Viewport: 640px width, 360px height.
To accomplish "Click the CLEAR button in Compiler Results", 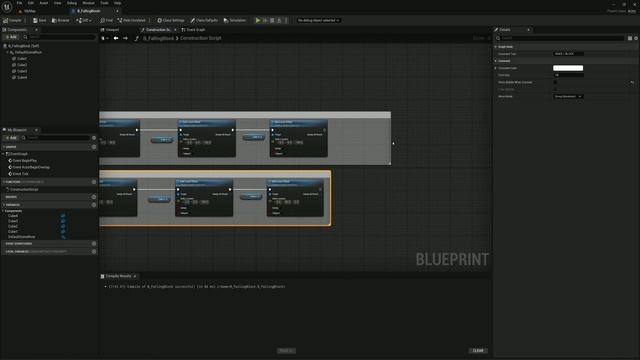I will point(478,351).
